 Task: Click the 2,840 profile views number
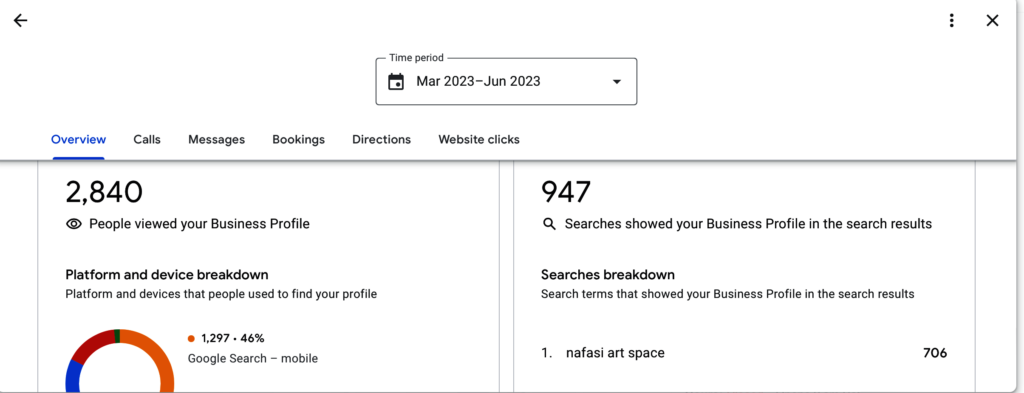(x=104, y=192)
